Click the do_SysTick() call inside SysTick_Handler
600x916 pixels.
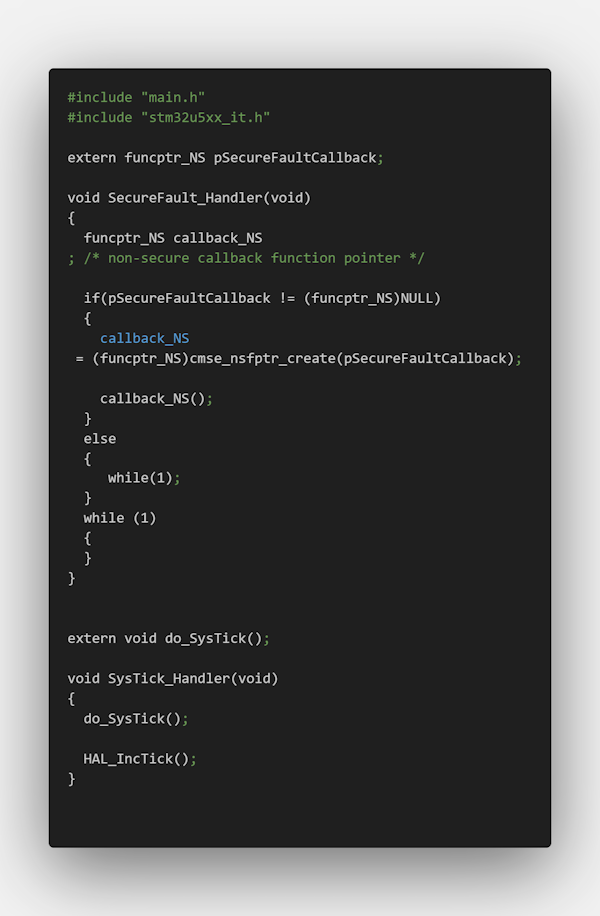(136, 718)
